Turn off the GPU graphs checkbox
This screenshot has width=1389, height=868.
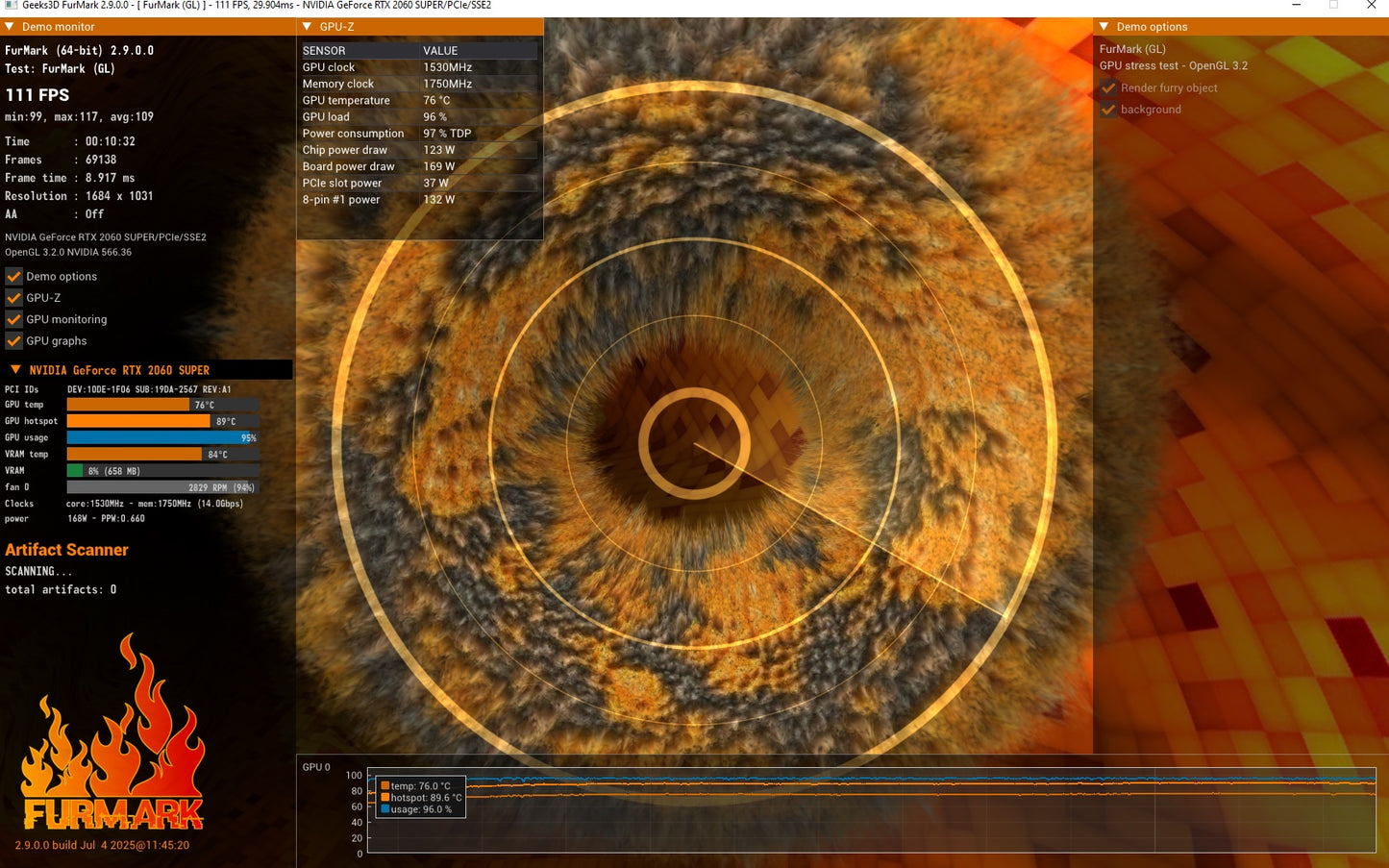[13, 341]
